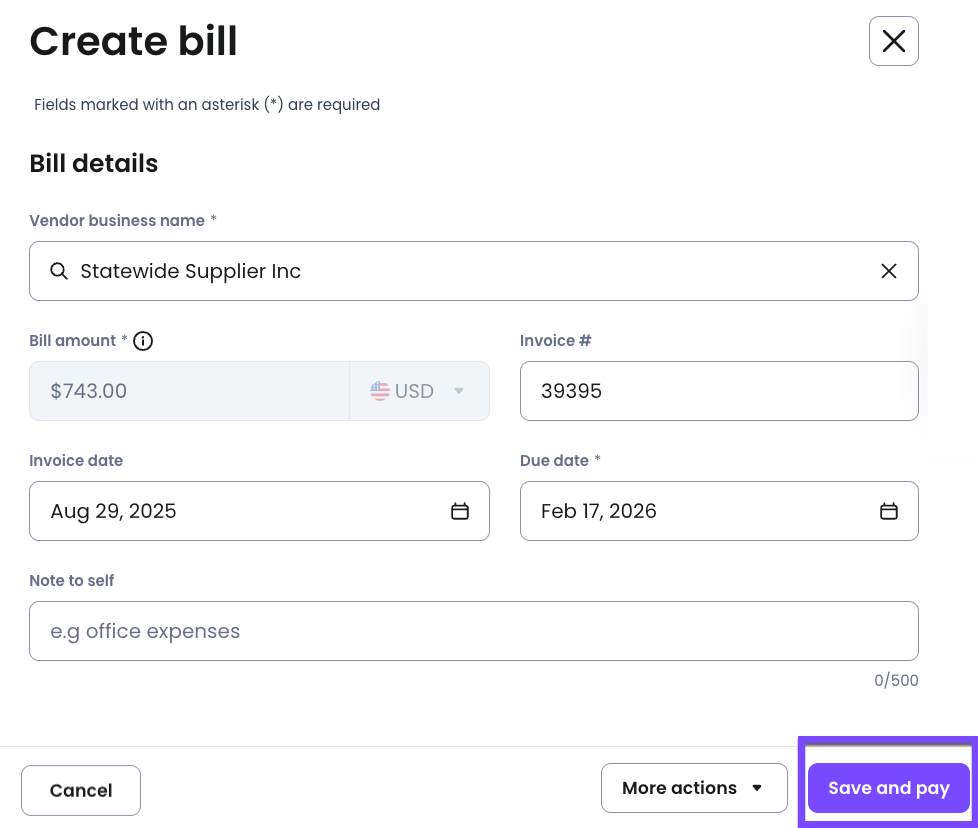The image size is (978, 828).
Task: Click the Statewide Supplier Inc vendor text
Action: point(190,271)
